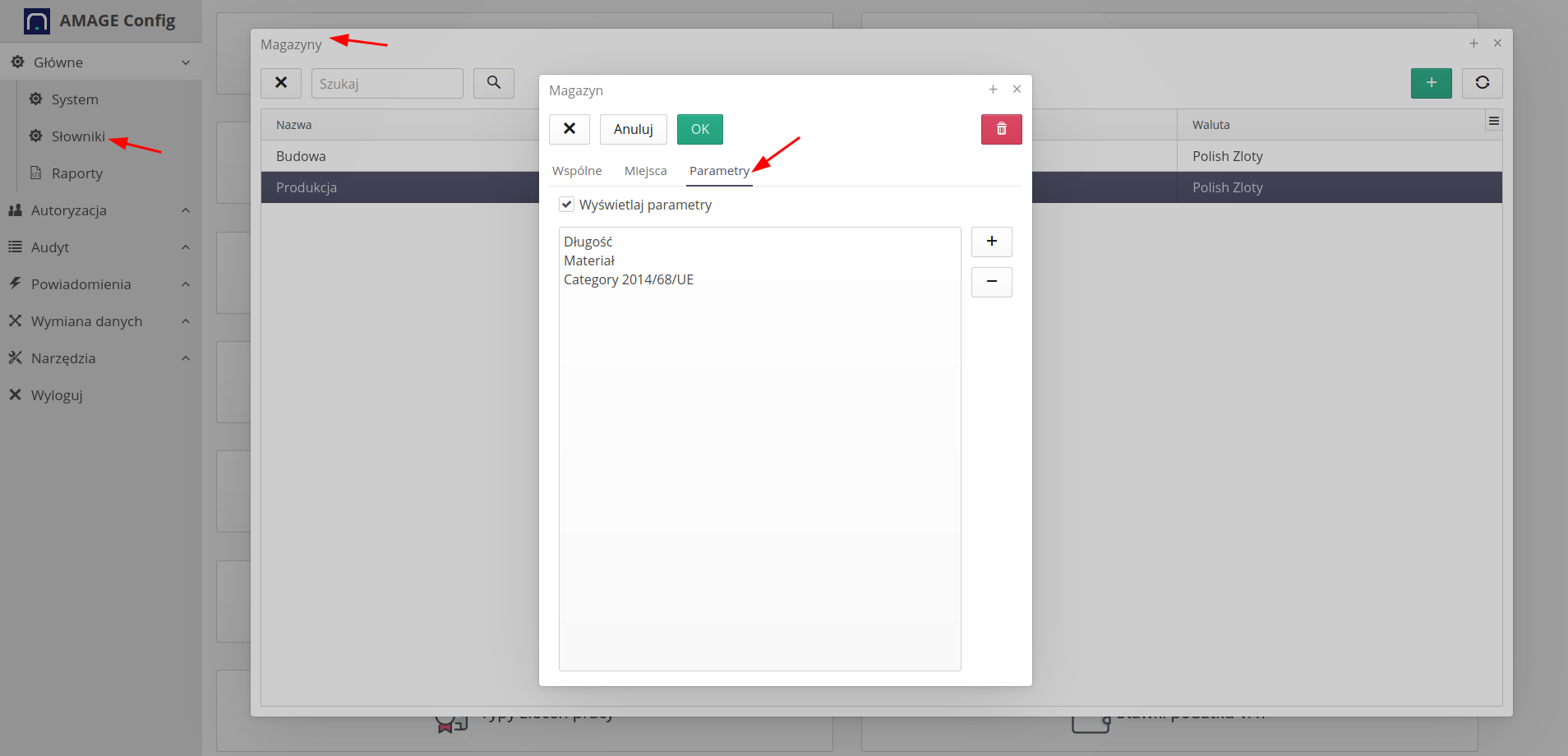Viewport: 1568px width, 756px height.
Task: Click the X button left of Anuluj
Action: click(569, 129)
